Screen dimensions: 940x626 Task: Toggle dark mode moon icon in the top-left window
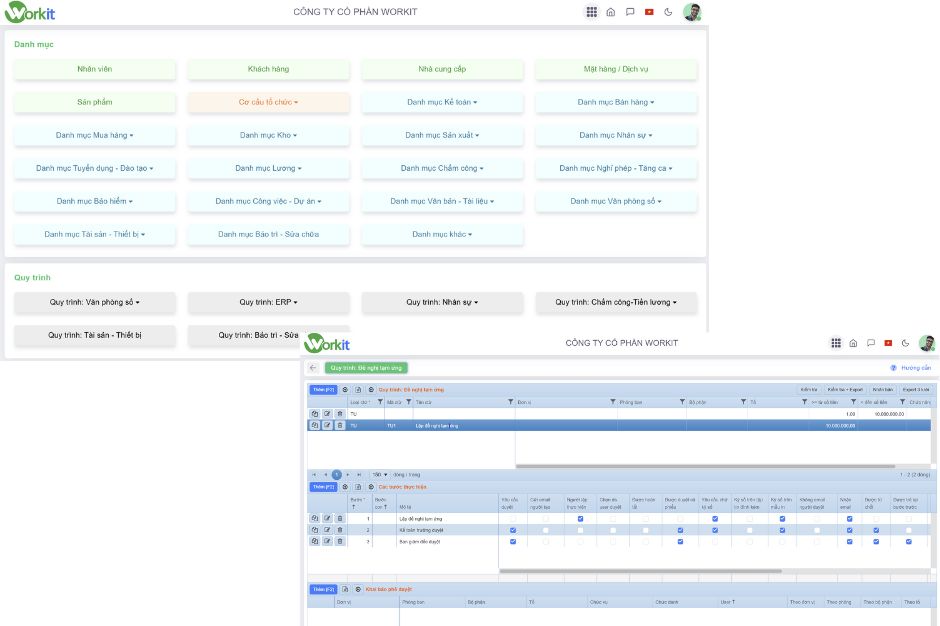pyautogui.click(x=668, y=12)
